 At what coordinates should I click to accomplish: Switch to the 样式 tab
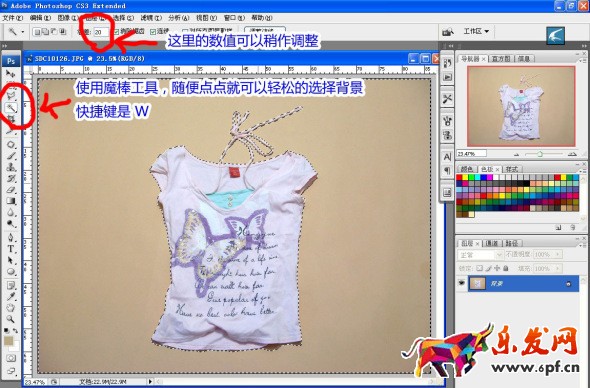(512, 169)
